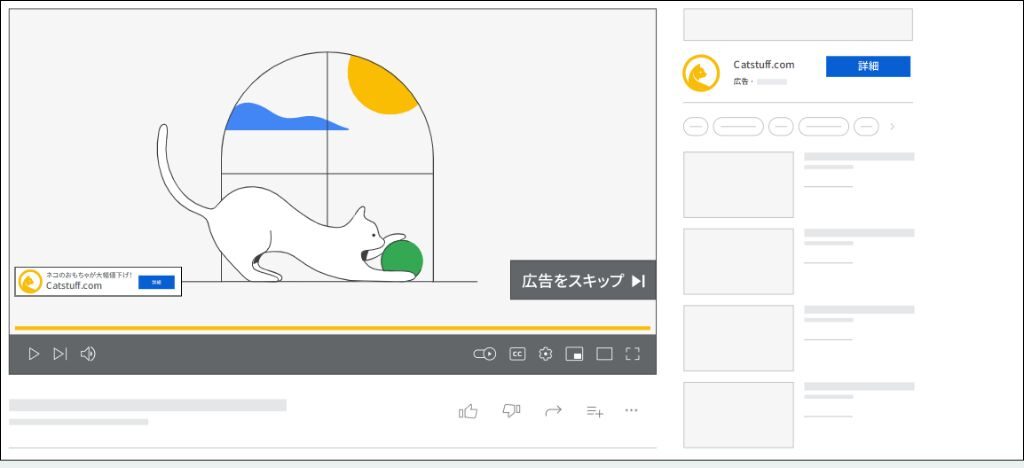
Task: Click the small 詳細 button in the video overlay banner
Action: (x=156, y=282)
